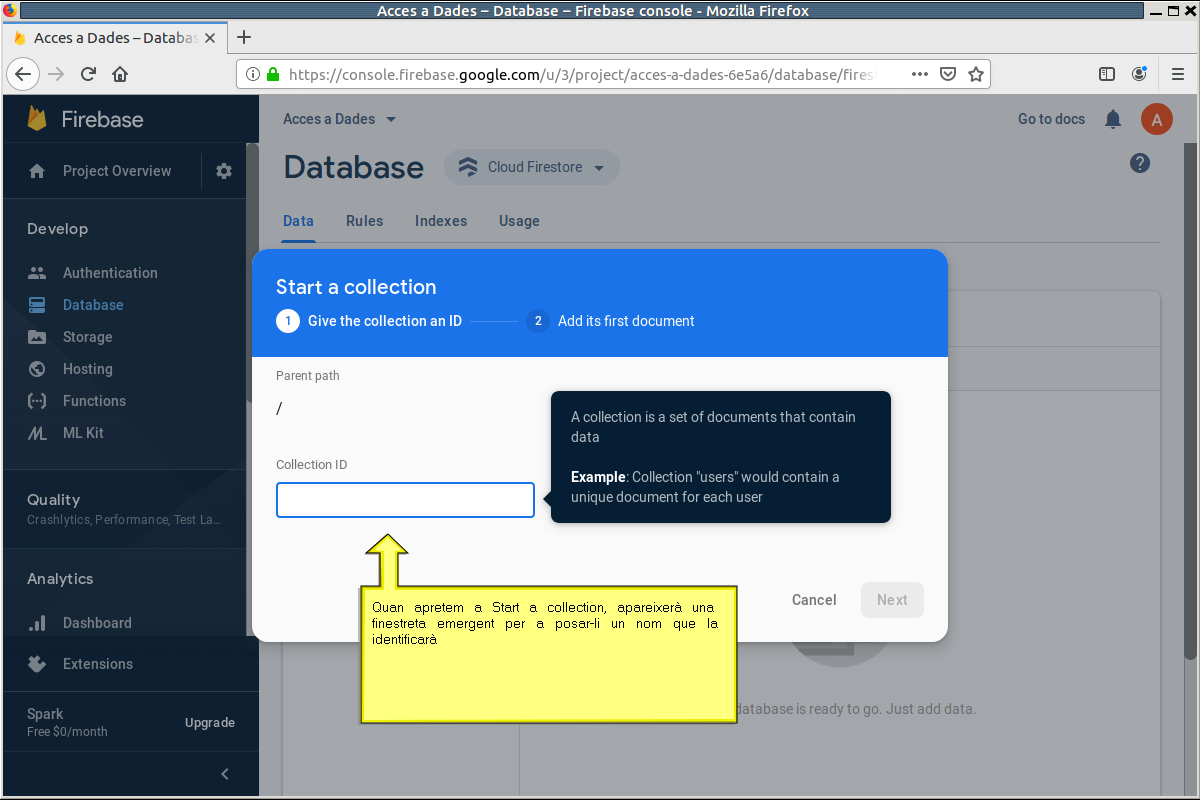
Task: Click step 2 Add its first document
Action: click(x=610, y=321)
